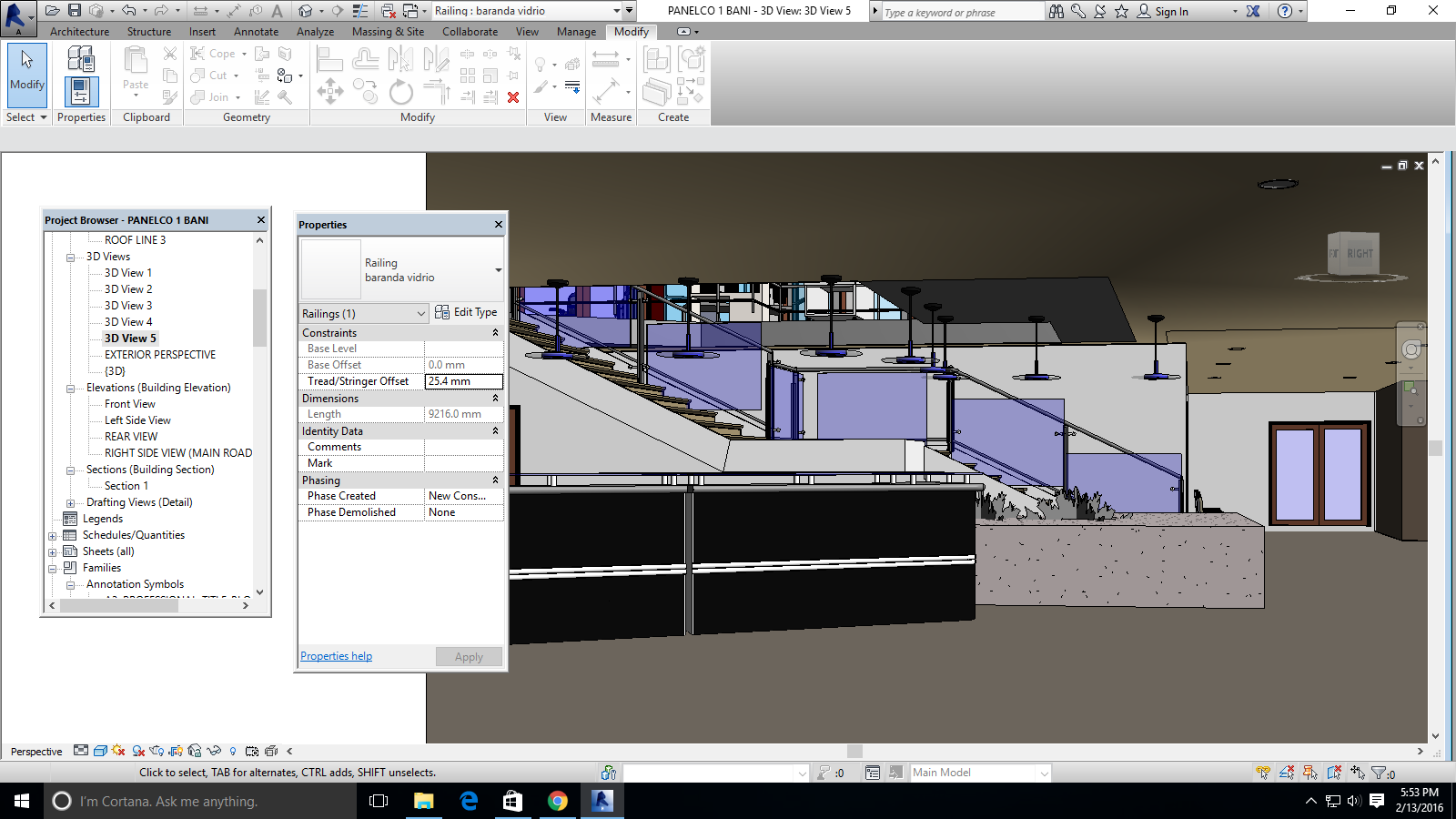Viewport: 1456px width, 819px height.
Task: Click Edit Type in Properties panel
Action: (466, 312)
